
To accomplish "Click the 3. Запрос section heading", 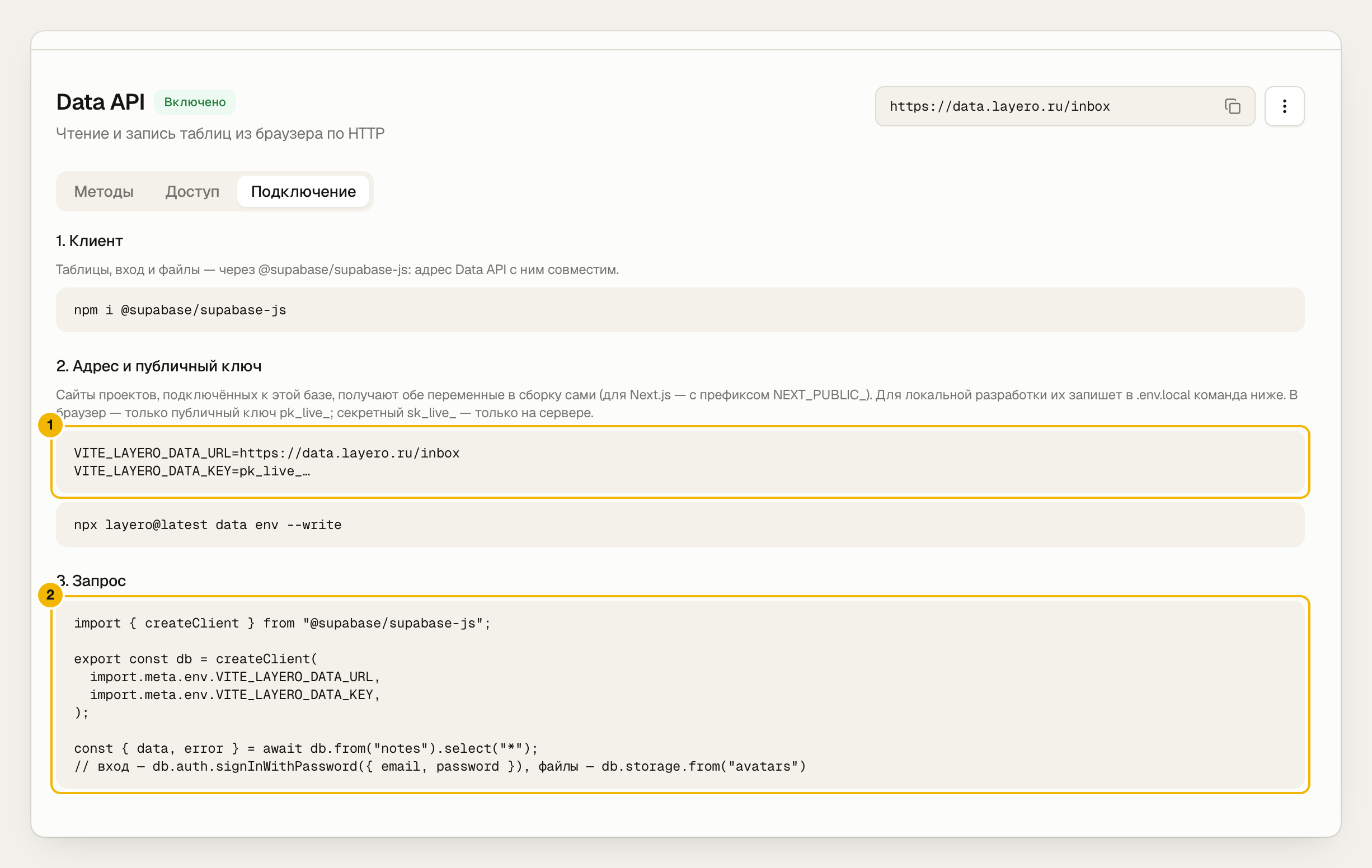I will point(91,581).
